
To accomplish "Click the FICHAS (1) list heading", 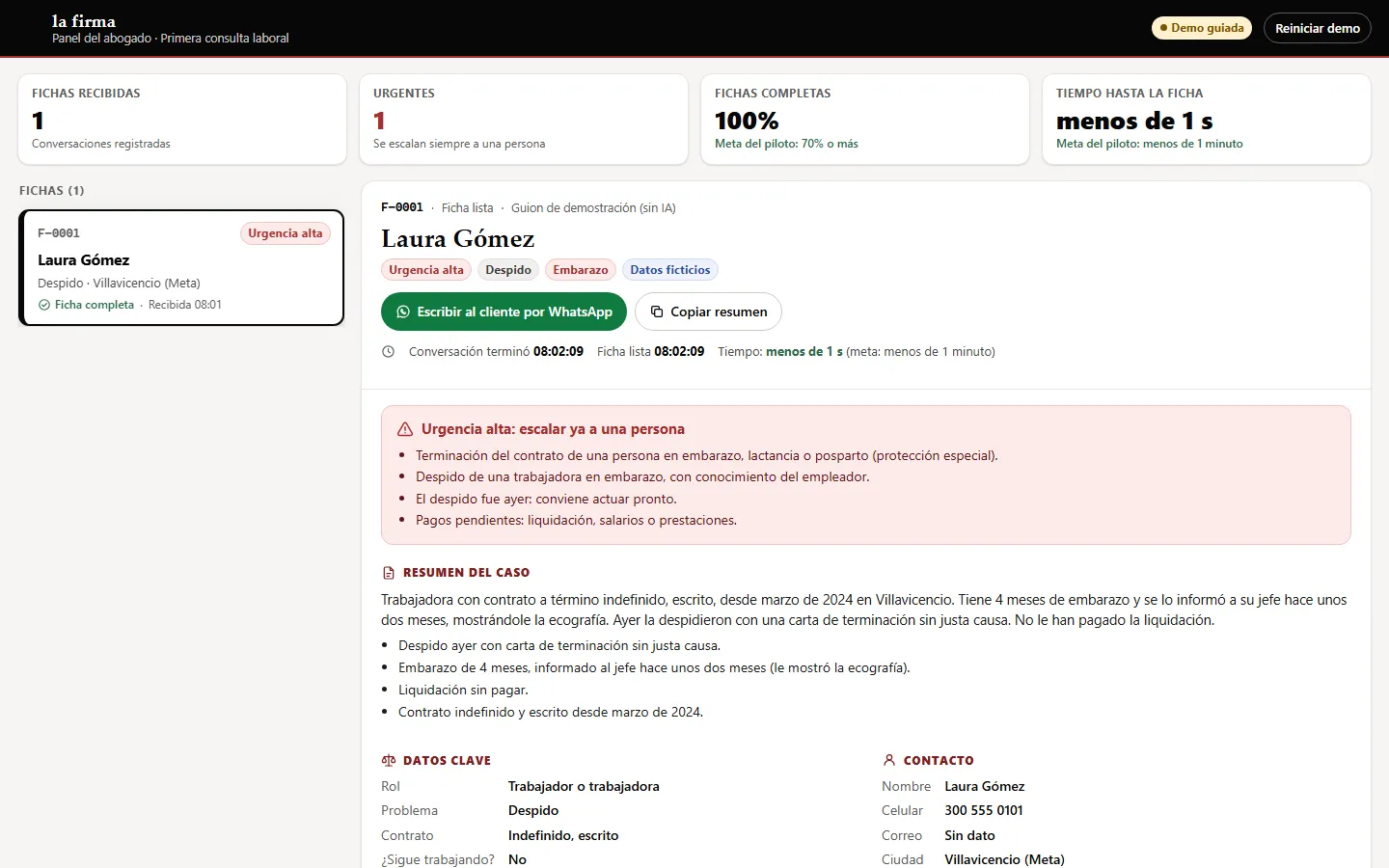I will tap(52, 191).
